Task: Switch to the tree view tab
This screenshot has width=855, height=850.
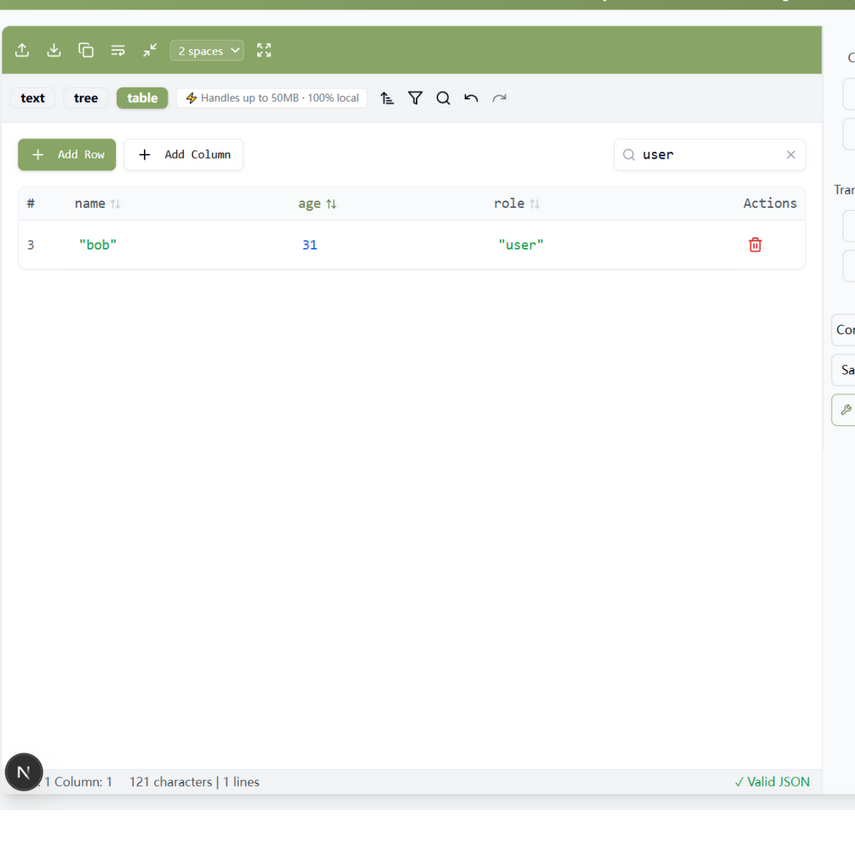Action: pos(86,98)
